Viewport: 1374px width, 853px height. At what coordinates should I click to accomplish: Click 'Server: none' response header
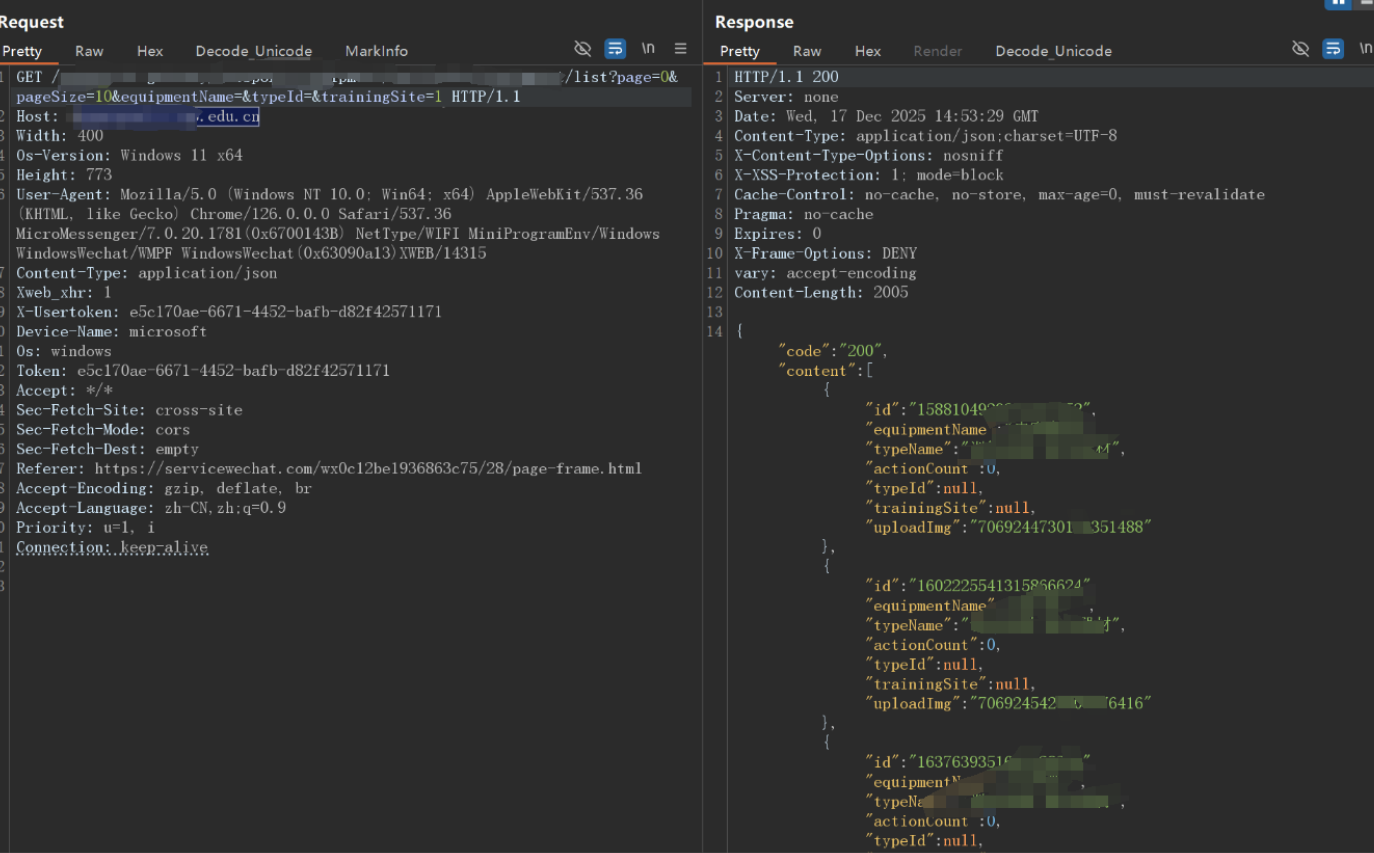coord(786,97)
